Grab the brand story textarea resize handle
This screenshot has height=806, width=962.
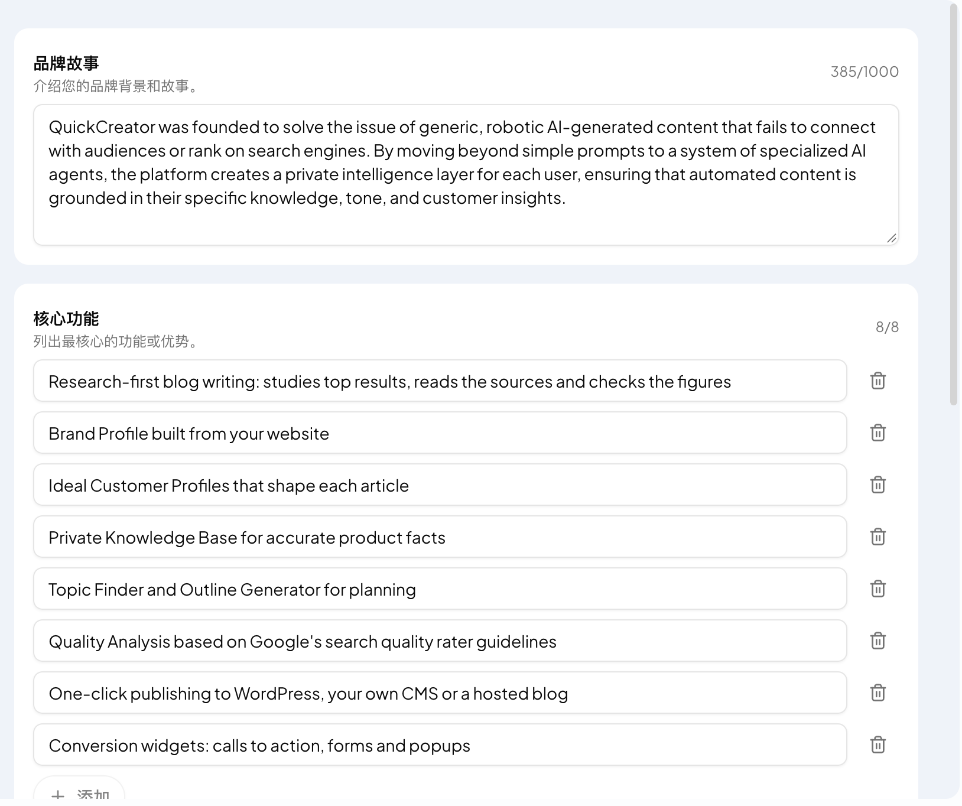(x=892, y=238)
